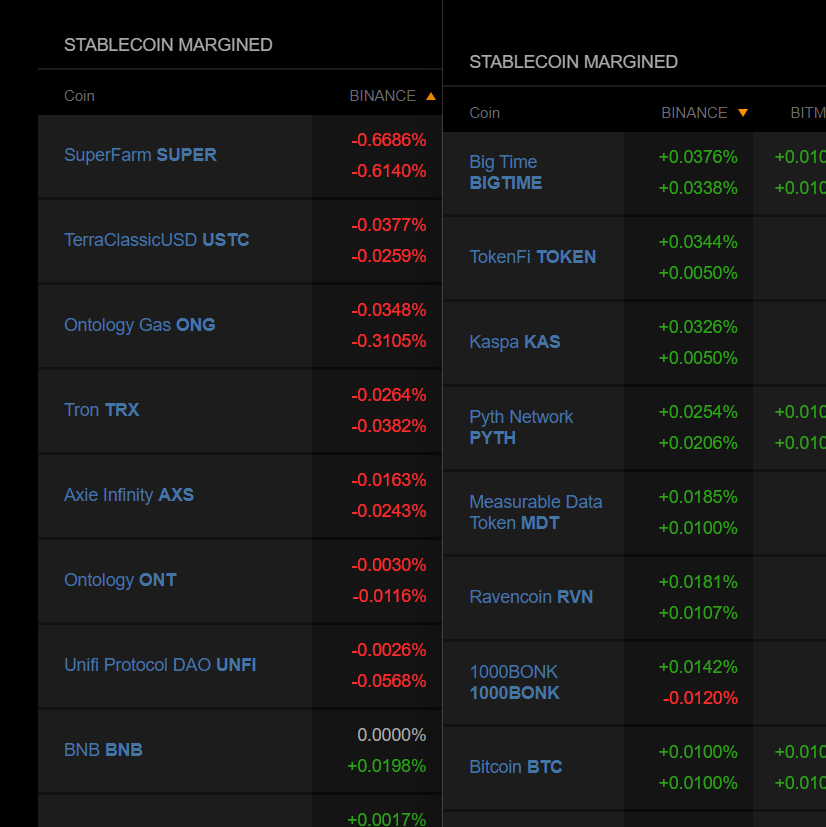Screen dimensions: 826x827
Task: Click 1000BONK negative rate -0.0120%
Action: [700, 698]
